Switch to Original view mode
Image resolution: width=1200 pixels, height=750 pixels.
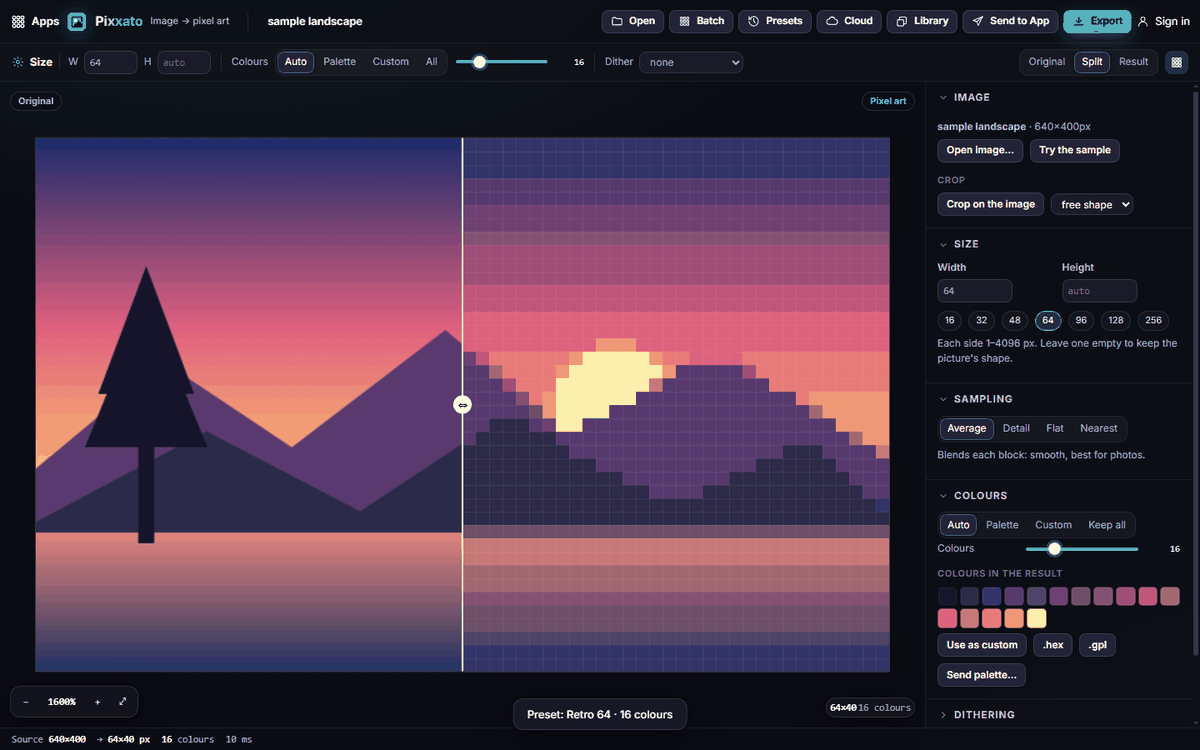point(1047,62)
